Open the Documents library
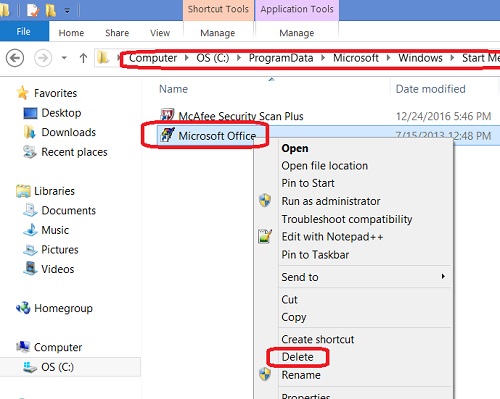The height and width of the screenshot is (399, 500). 68,210
